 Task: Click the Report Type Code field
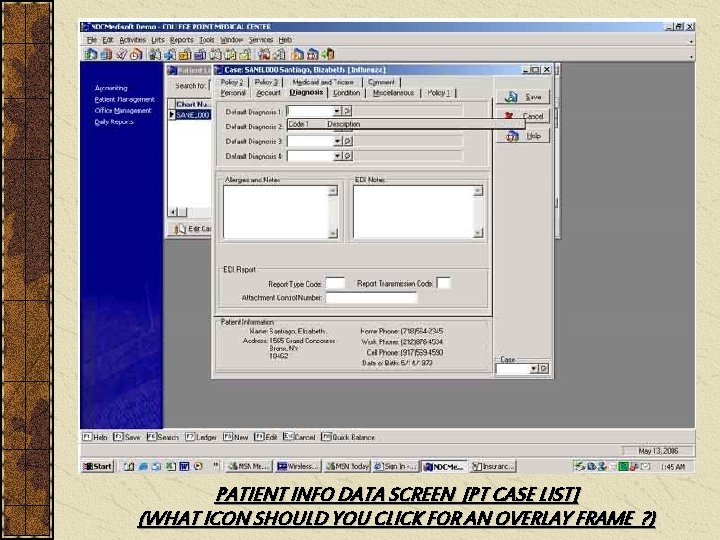(335, 283)
